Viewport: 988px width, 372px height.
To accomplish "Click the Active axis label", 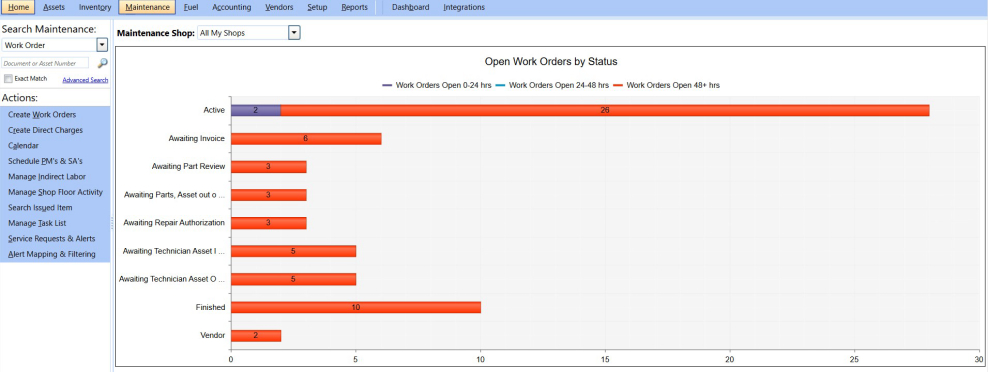I will pyautogui.click(x=214, y=110).
